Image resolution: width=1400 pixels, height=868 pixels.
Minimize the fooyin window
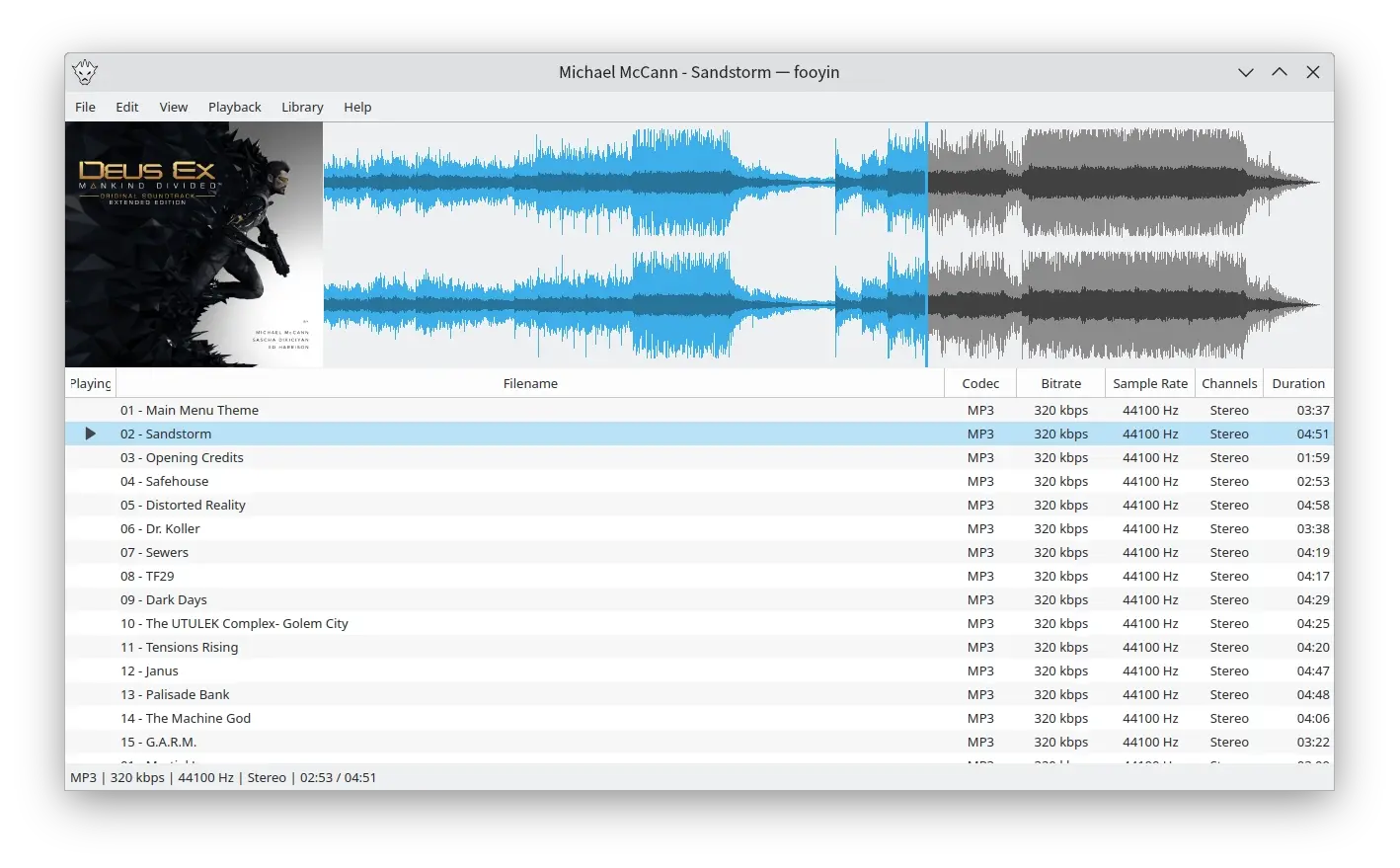coord(1245,72)
